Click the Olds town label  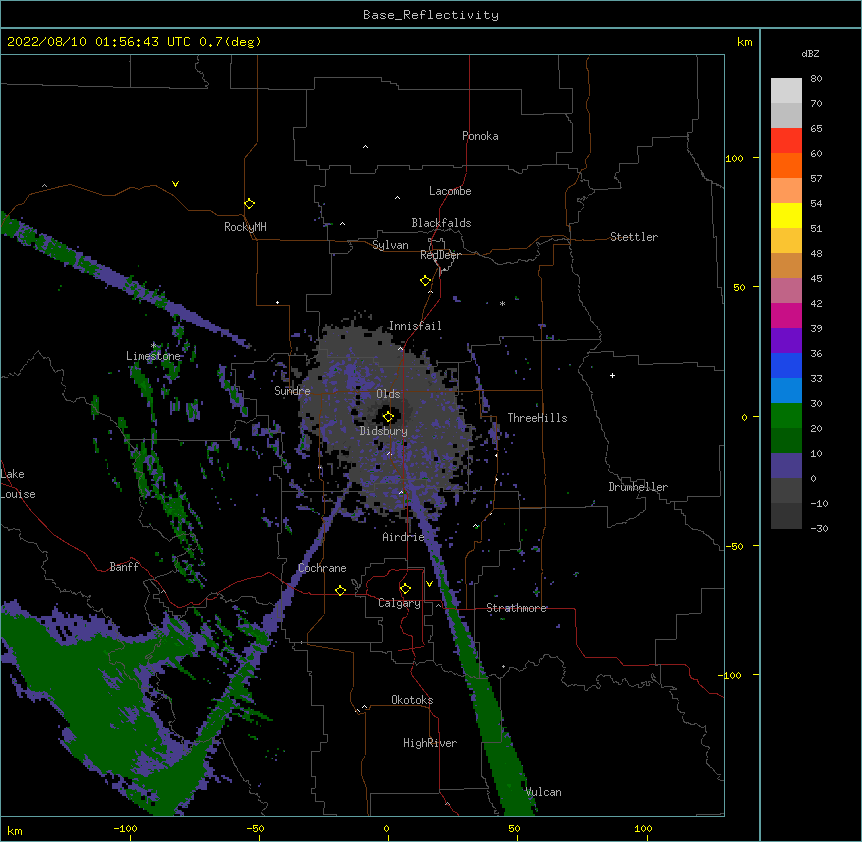(388, 394)
